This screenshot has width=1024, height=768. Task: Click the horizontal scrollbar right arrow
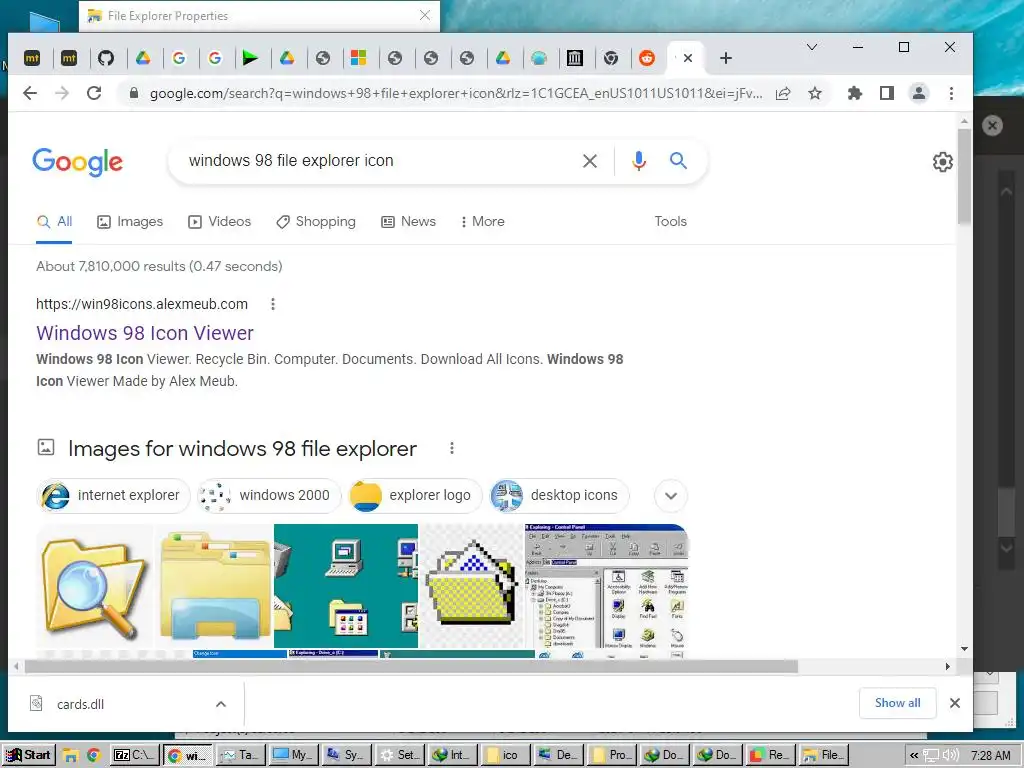click(x=948, y=666)
